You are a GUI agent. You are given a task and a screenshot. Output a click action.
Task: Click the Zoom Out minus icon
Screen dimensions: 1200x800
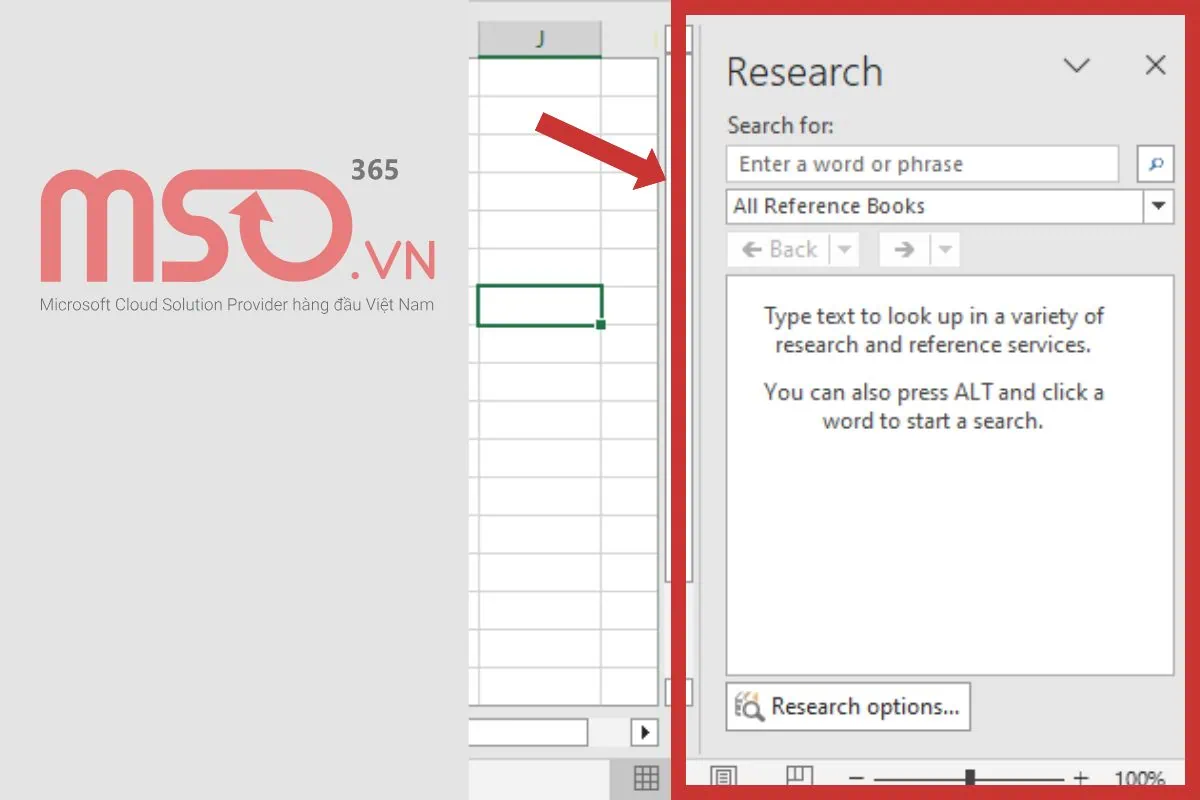tap(855, 777)
